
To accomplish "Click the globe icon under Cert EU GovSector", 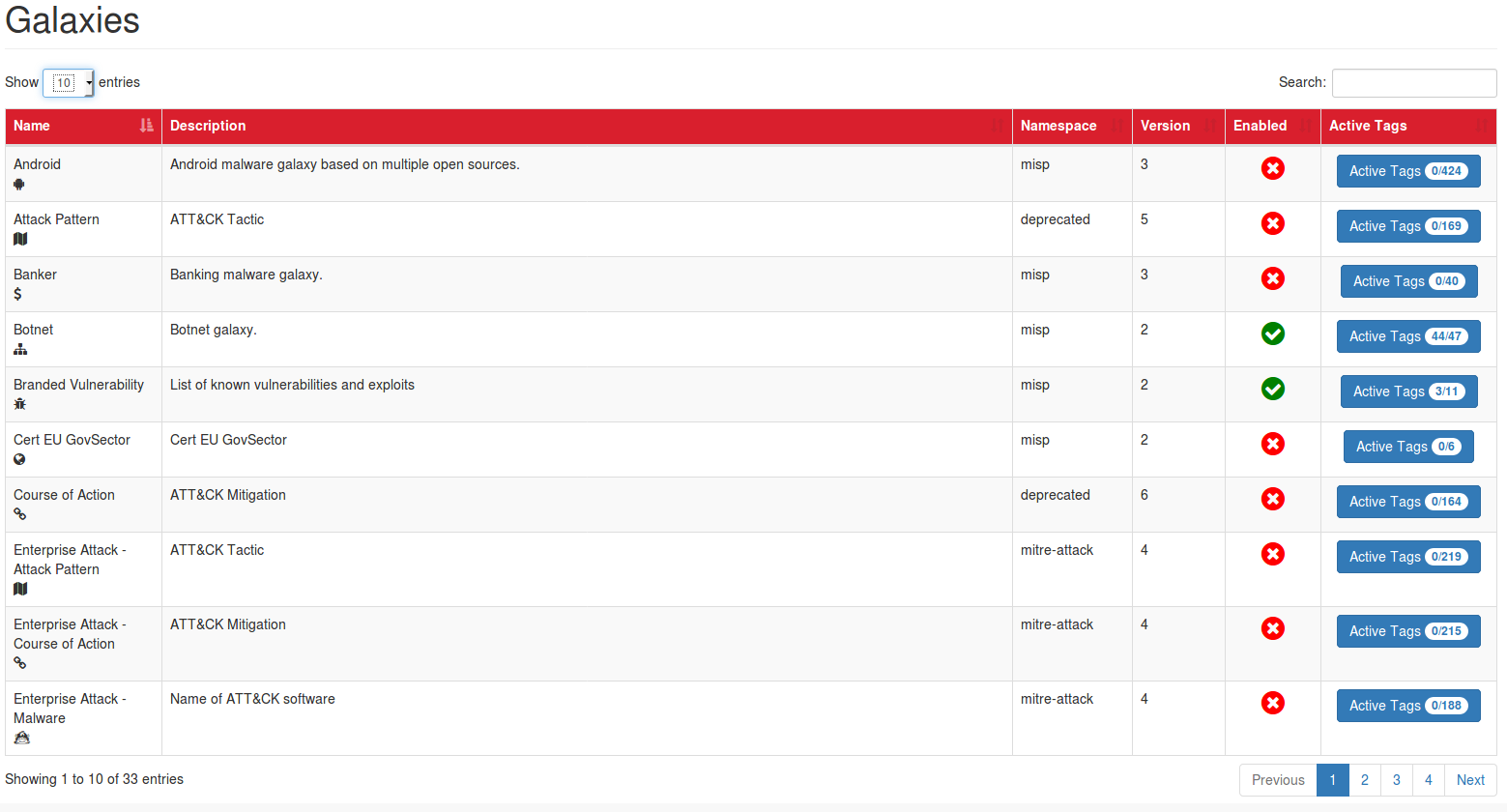I will point(19,459).
